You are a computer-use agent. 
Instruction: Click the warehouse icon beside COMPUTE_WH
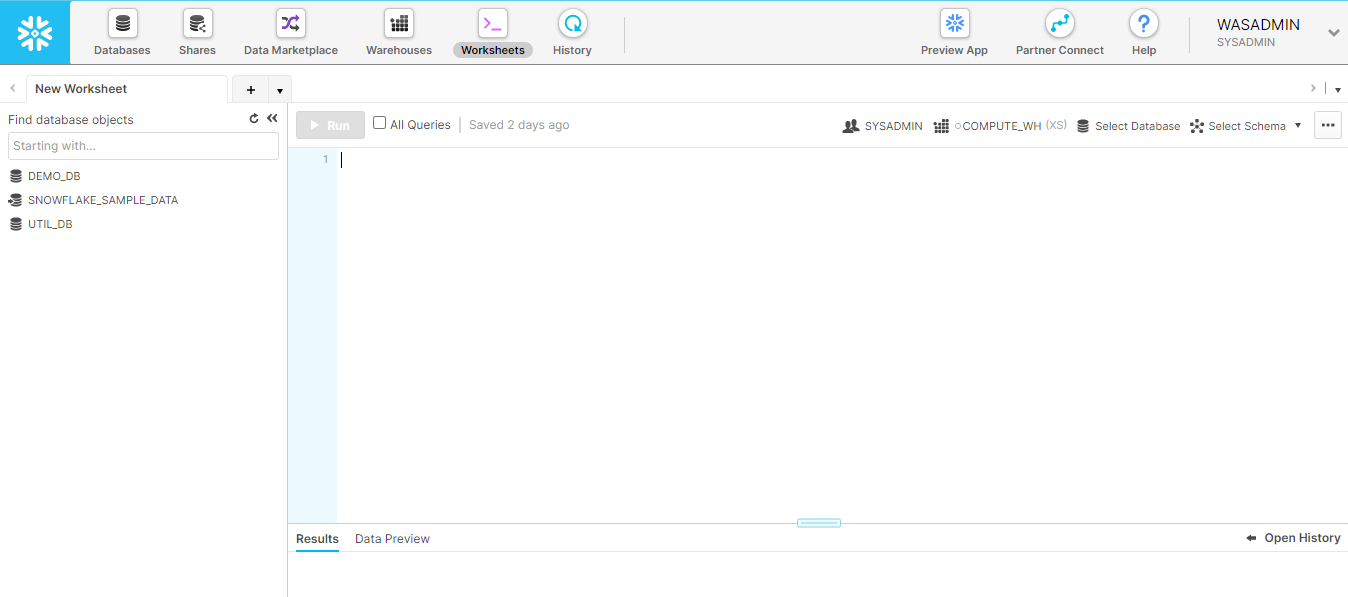pos(941,126)
